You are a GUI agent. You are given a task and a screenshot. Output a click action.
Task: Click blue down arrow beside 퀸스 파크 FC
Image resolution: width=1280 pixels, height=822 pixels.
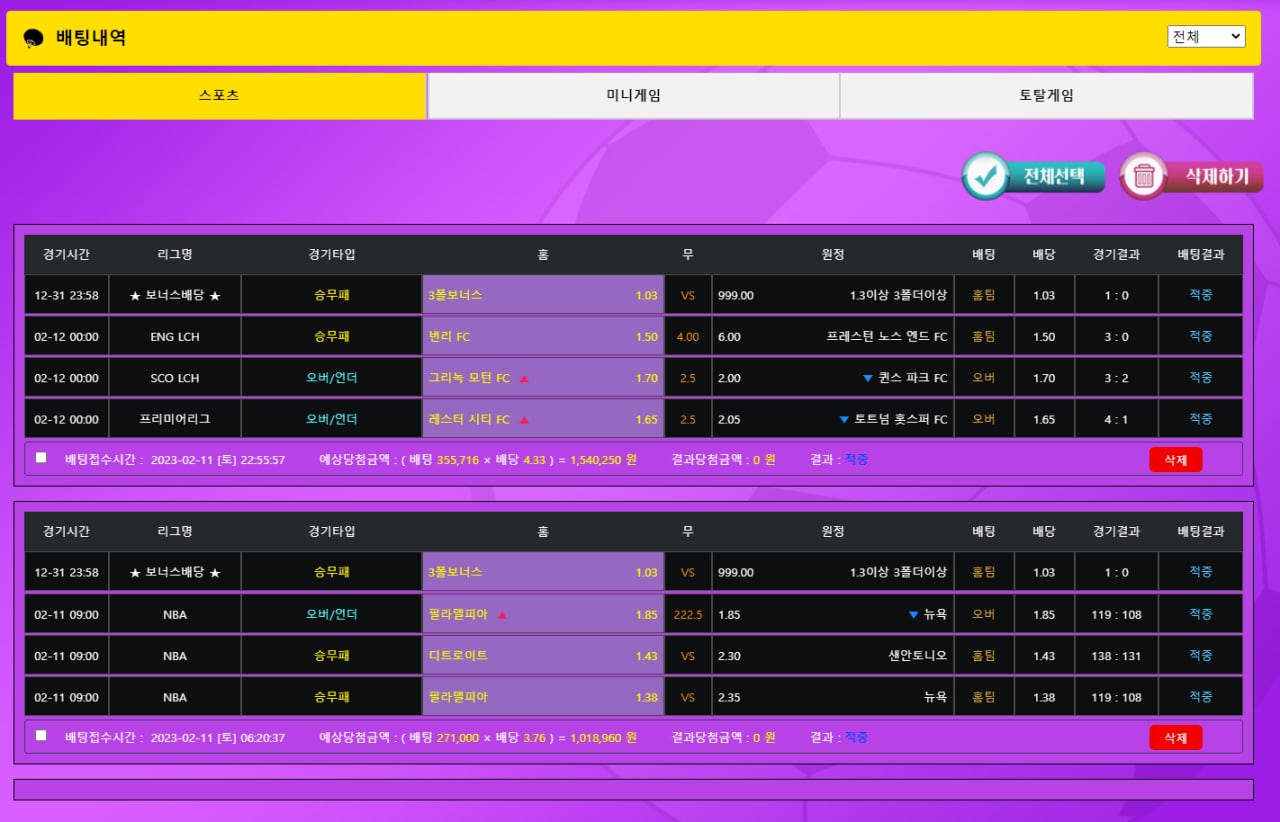tap(867, 378)
